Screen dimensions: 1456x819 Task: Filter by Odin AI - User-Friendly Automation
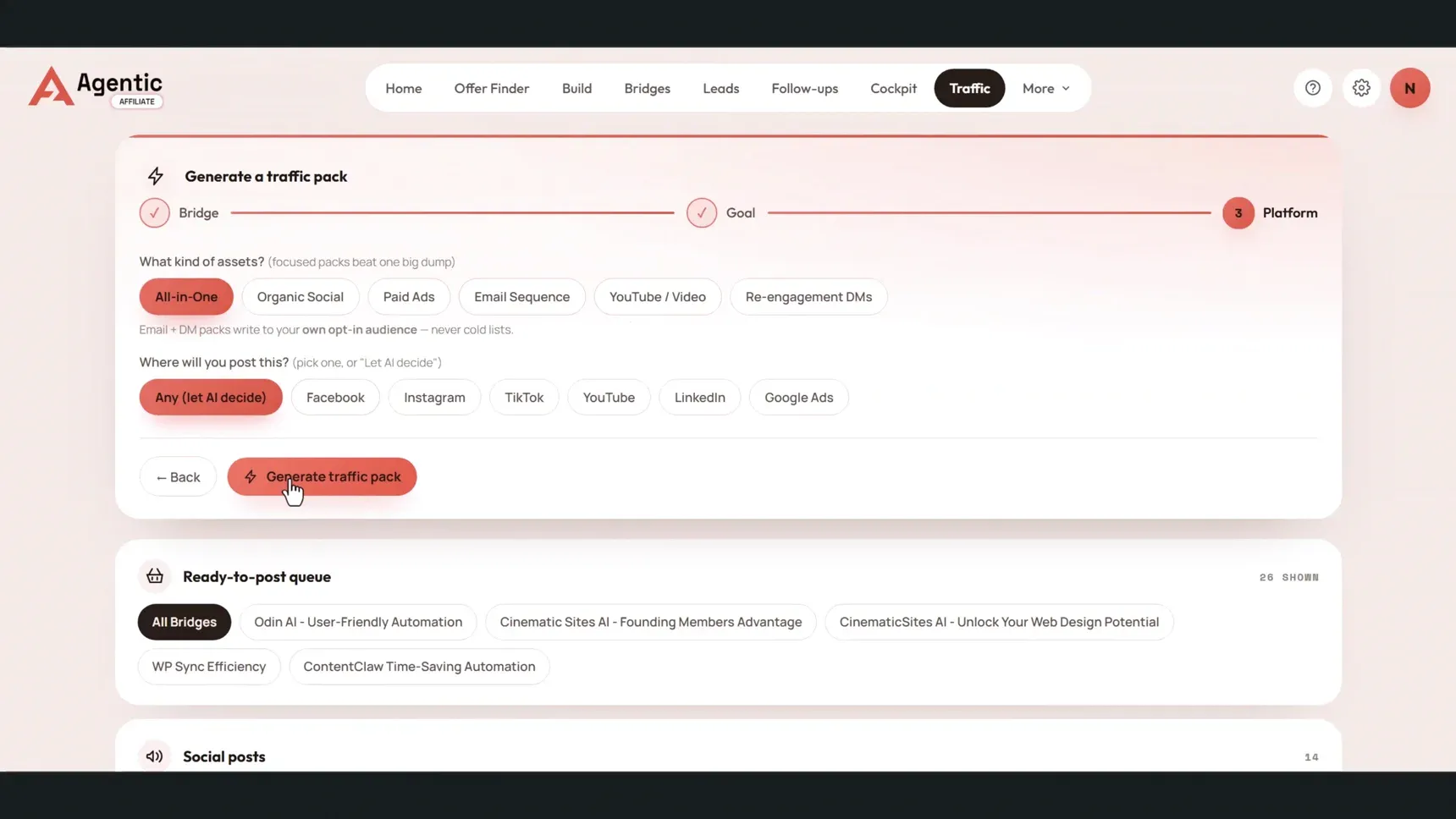[358, 622]
